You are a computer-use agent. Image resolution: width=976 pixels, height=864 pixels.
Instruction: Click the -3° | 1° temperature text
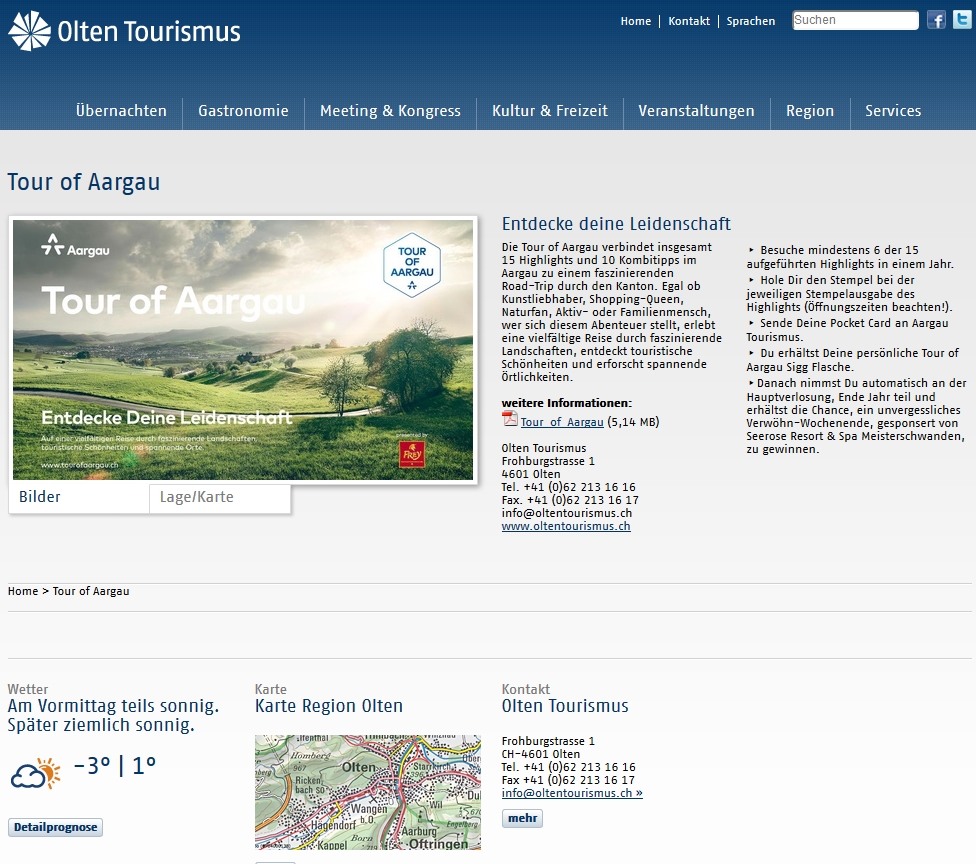[x=115, y=766]
